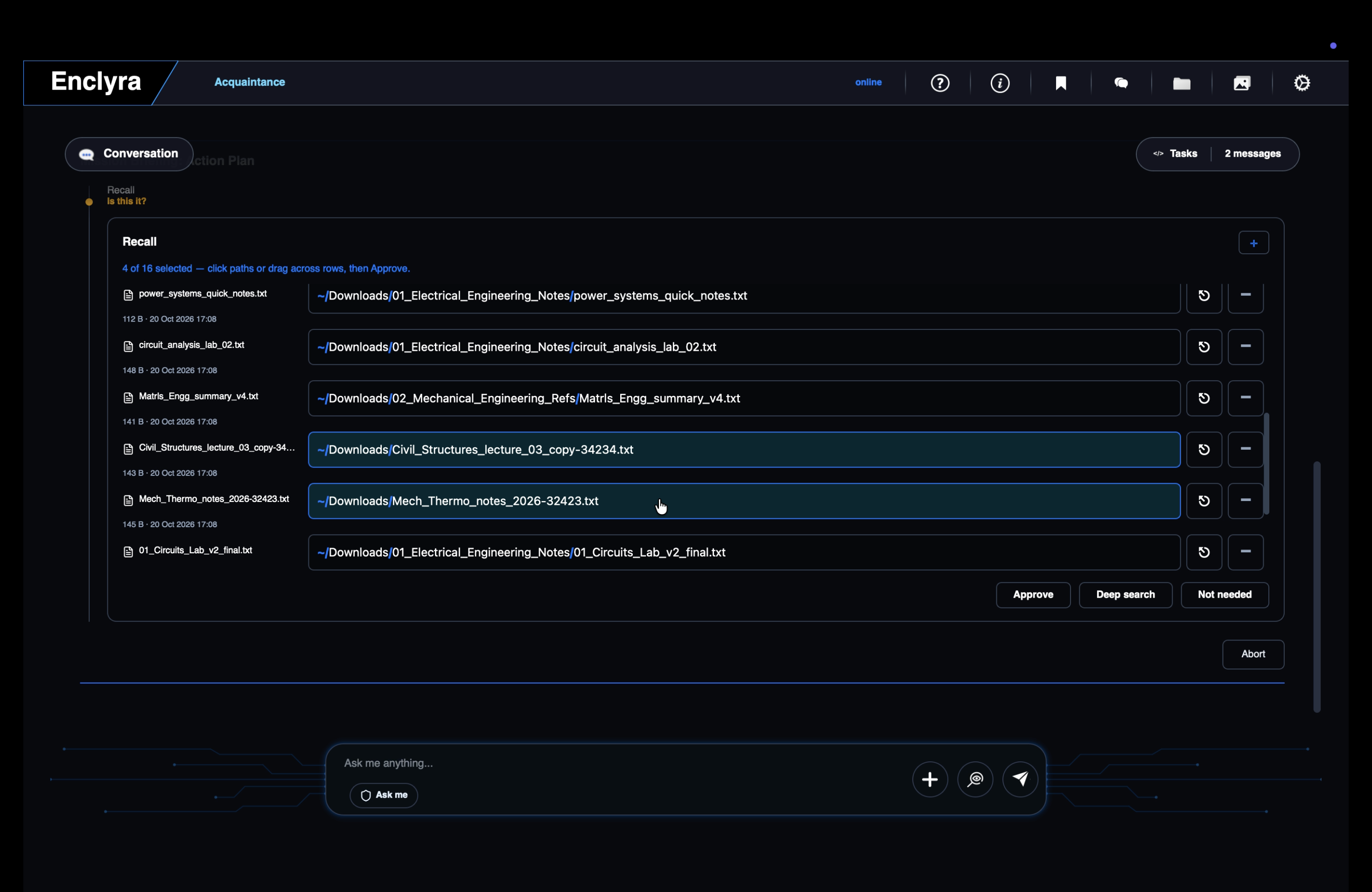Click the add attachment plus icon
1372x892 pixels.
click(930, 780)
